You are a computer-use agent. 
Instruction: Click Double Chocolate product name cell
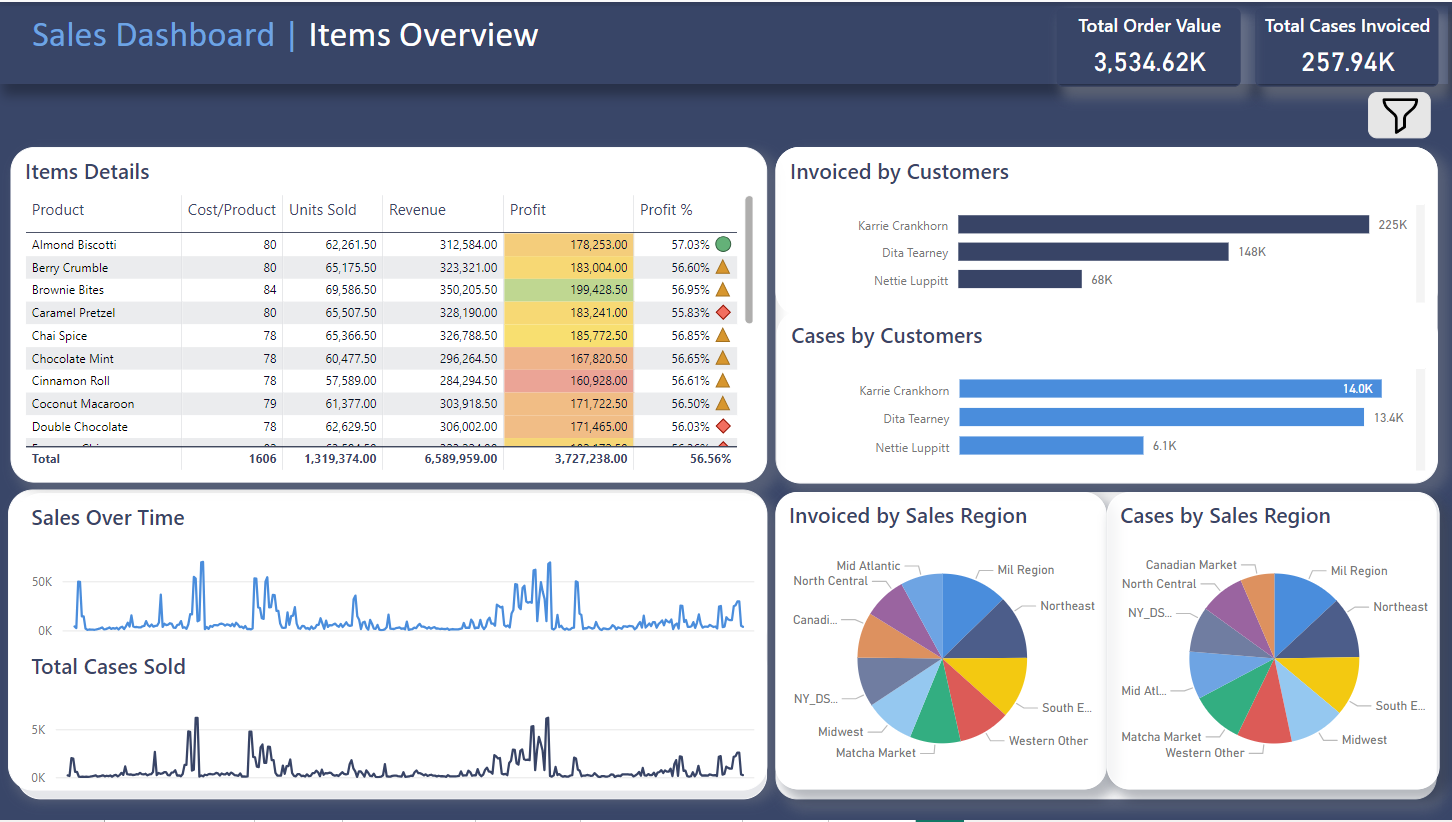(80, 426)
